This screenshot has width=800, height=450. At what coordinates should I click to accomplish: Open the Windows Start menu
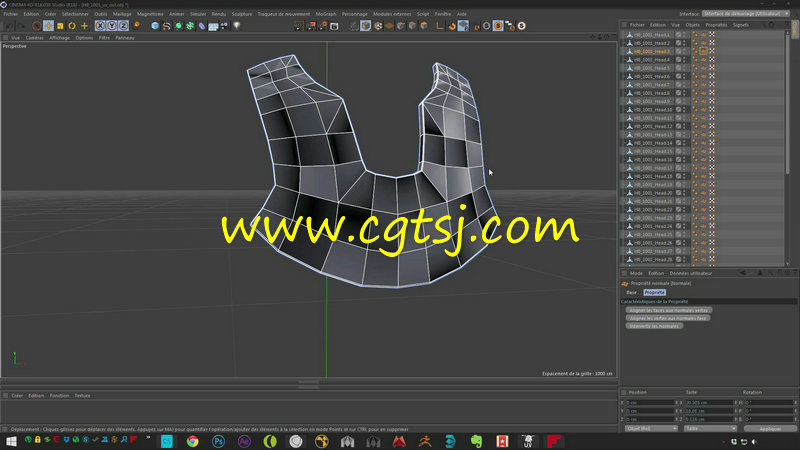coord(11,441)
